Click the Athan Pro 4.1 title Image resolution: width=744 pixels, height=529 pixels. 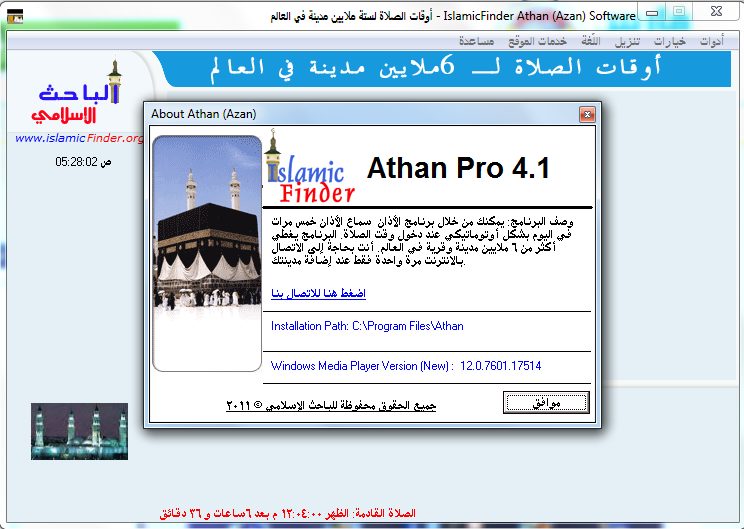(458, 168)
